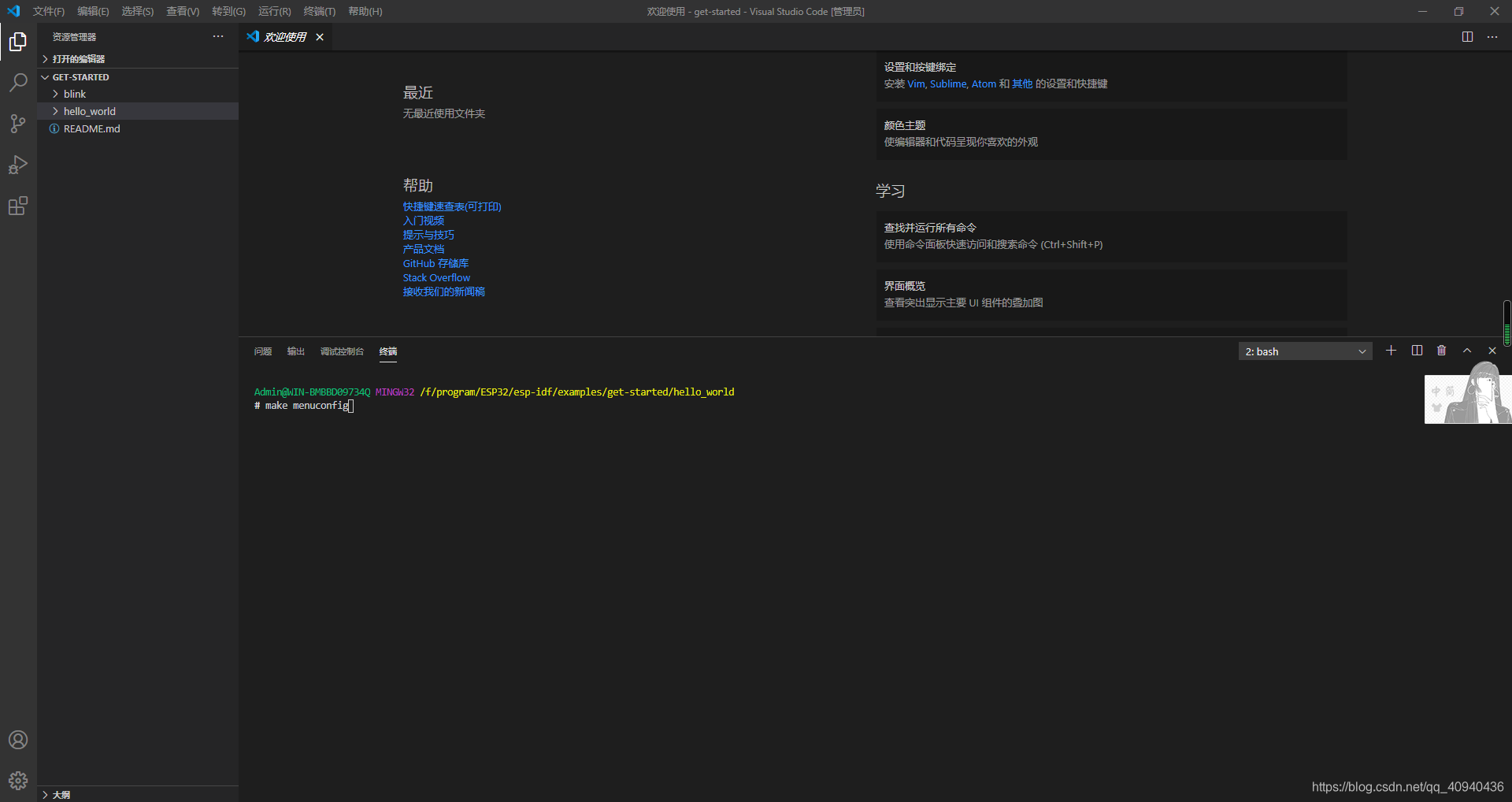This screenshot has height=802, width=1512.
Task: Click the terminal path hello_world text
Action: pyautogui.click(x=703, y=392)
